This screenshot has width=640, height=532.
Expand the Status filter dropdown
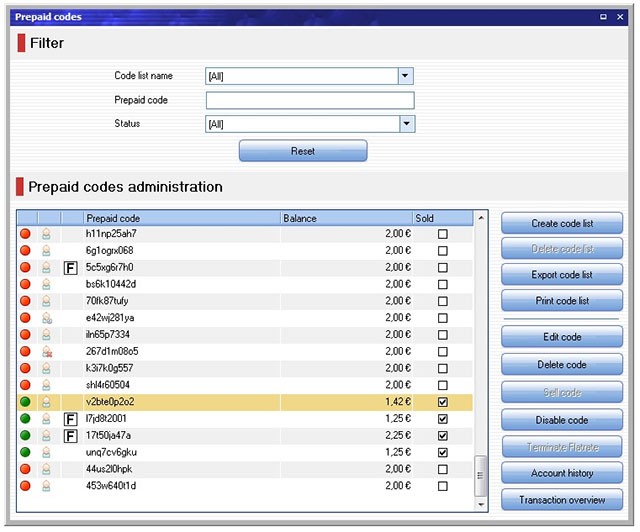tap(406, 124)
